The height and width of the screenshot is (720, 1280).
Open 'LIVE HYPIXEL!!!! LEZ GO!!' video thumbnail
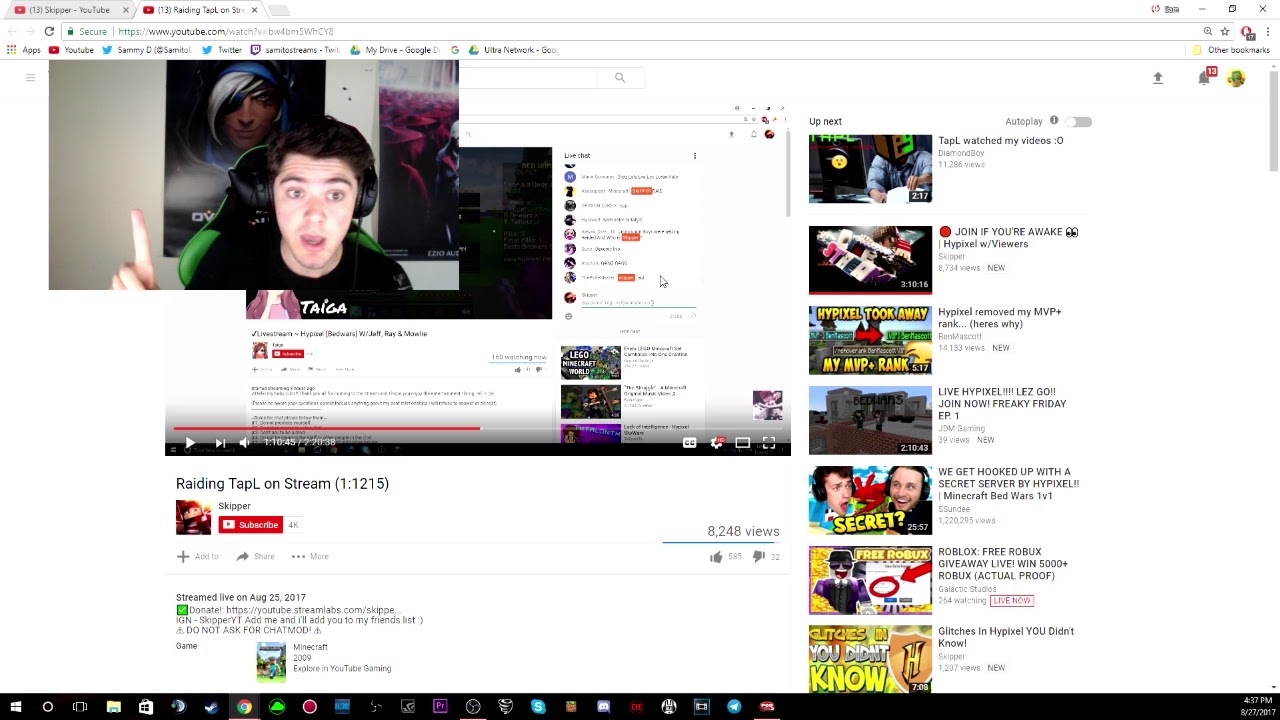coord(870,421)
